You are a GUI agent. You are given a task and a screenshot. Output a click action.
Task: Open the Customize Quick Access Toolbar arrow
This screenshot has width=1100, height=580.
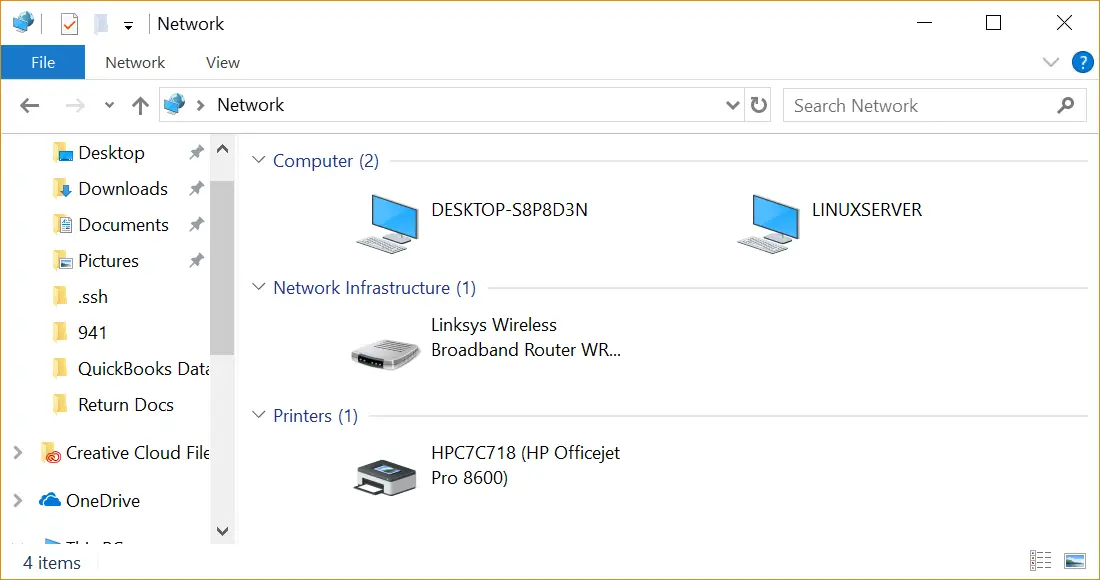pyautogui.click(x=128, y=26)
